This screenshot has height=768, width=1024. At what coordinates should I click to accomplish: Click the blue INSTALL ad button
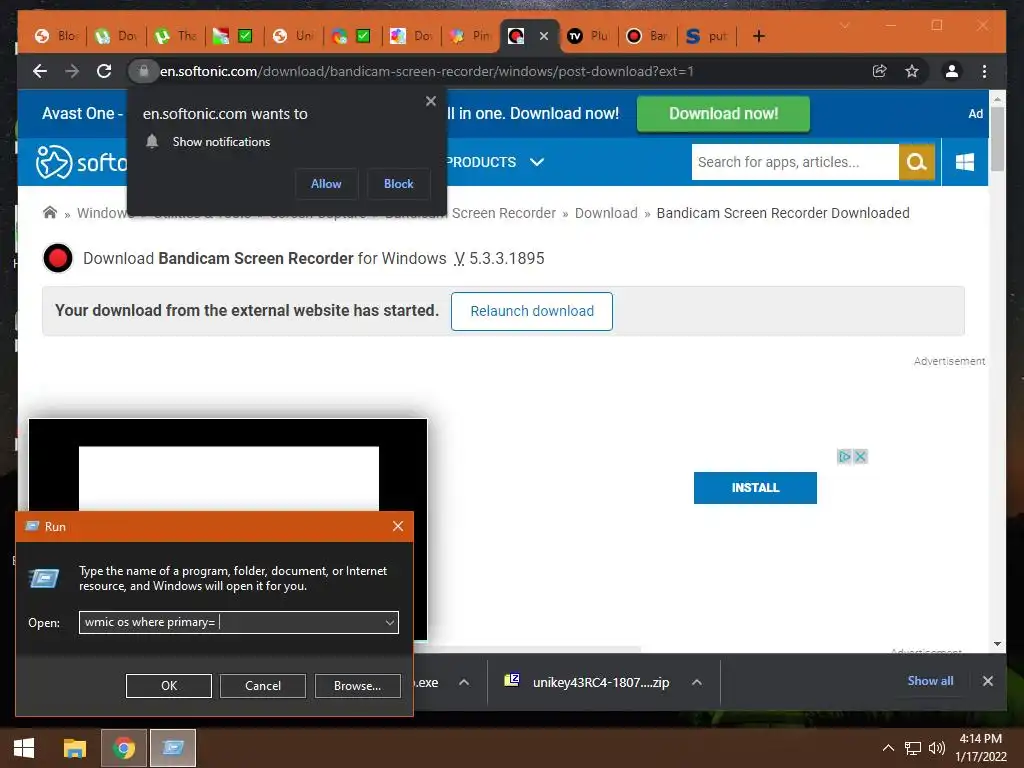(x=755, y=488)
